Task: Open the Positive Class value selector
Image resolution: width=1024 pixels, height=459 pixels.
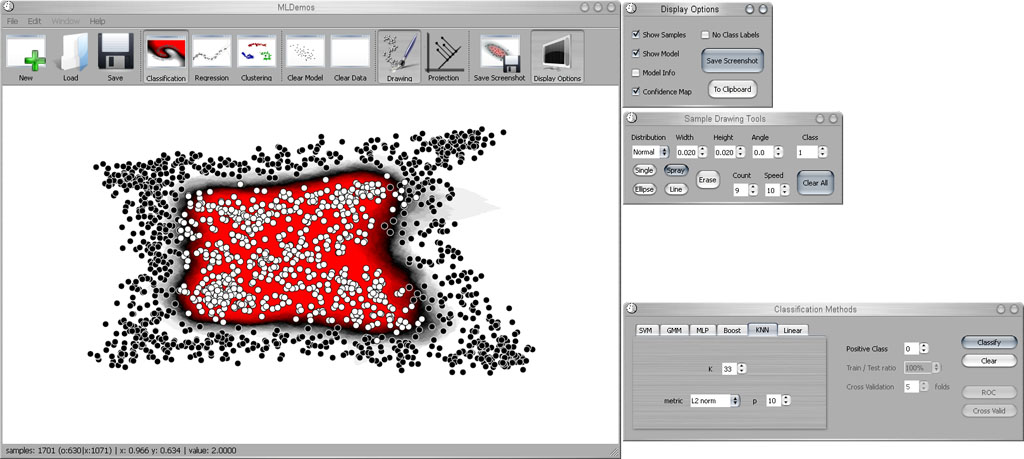Action: click(x=913, y=349)
